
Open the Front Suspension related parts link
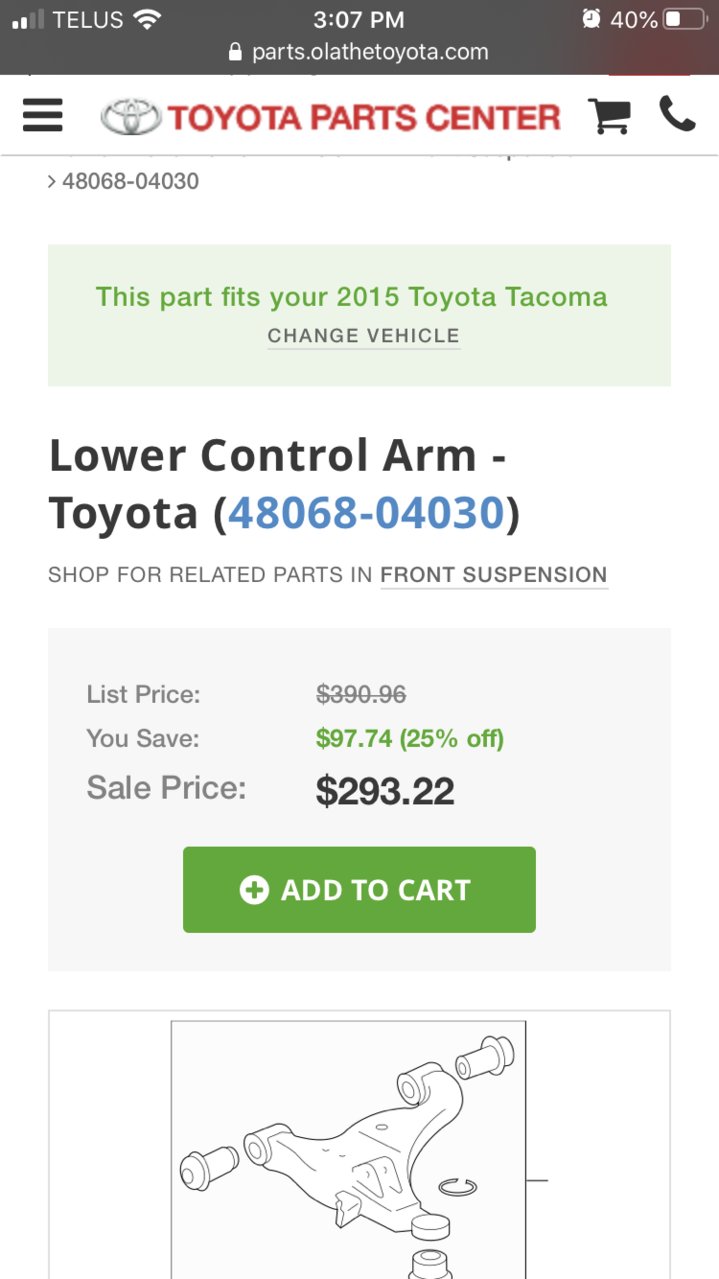tap(494, 575)
